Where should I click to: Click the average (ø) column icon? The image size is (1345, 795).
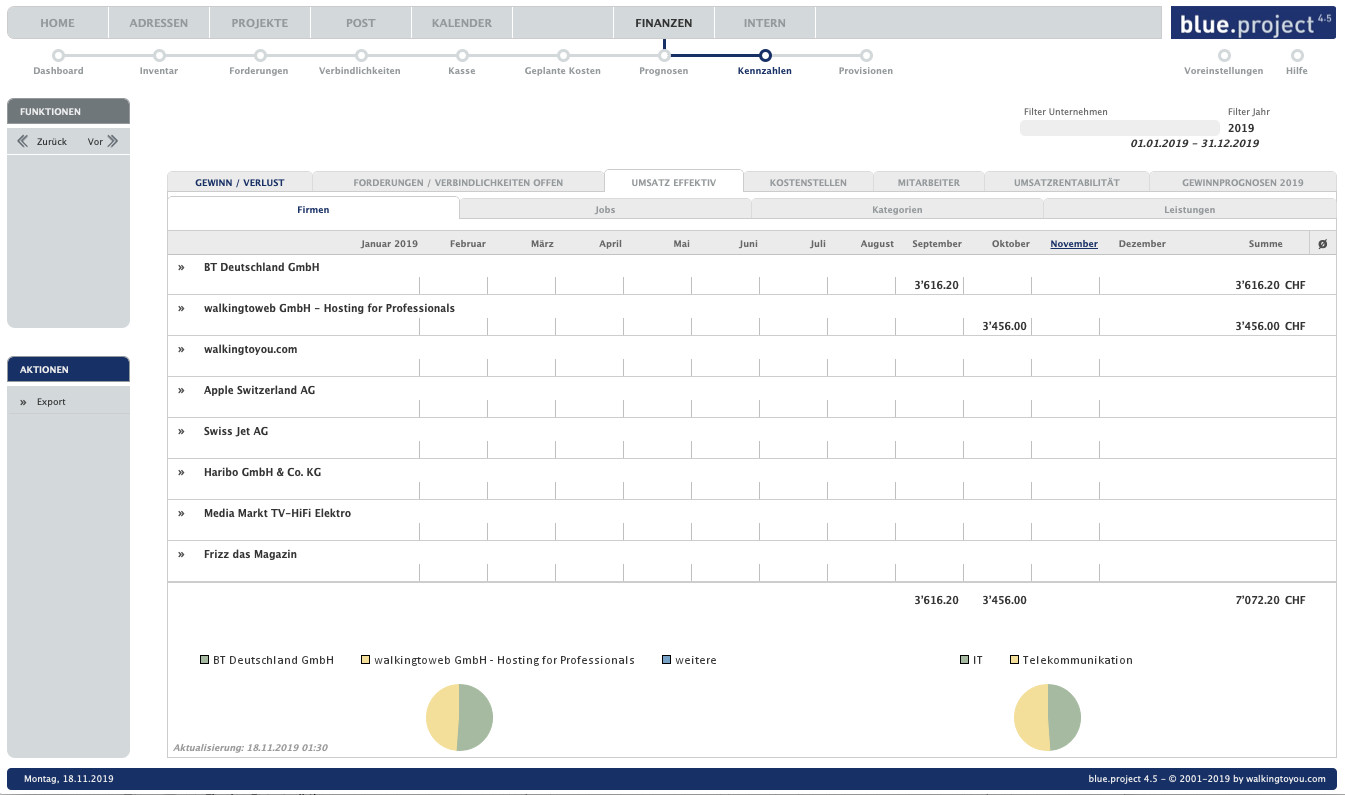(x=1322, y=244)
